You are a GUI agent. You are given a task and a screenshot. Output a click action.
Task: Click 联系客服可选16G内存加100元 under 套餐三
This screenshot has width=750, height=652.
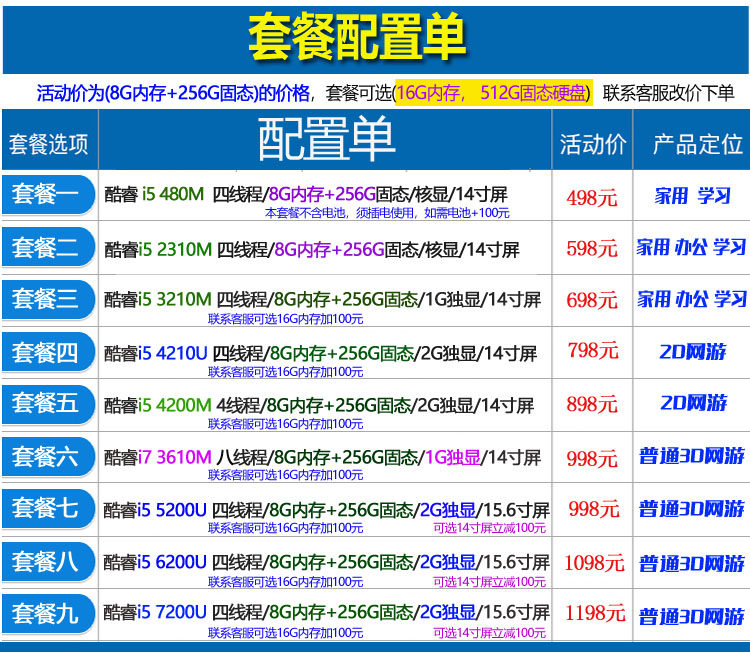pos(286,319)
